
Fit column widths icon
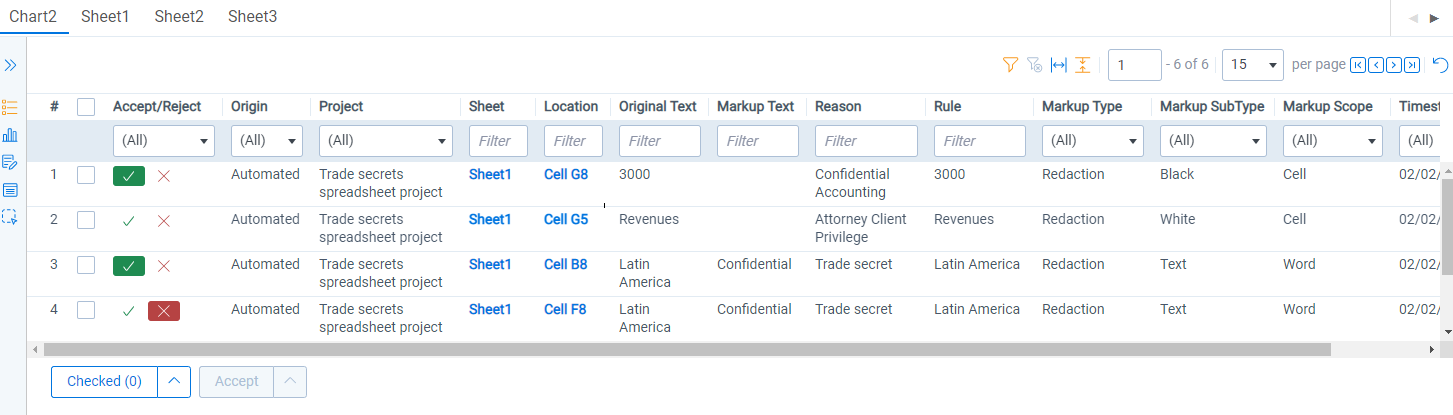click(1059, 65)
